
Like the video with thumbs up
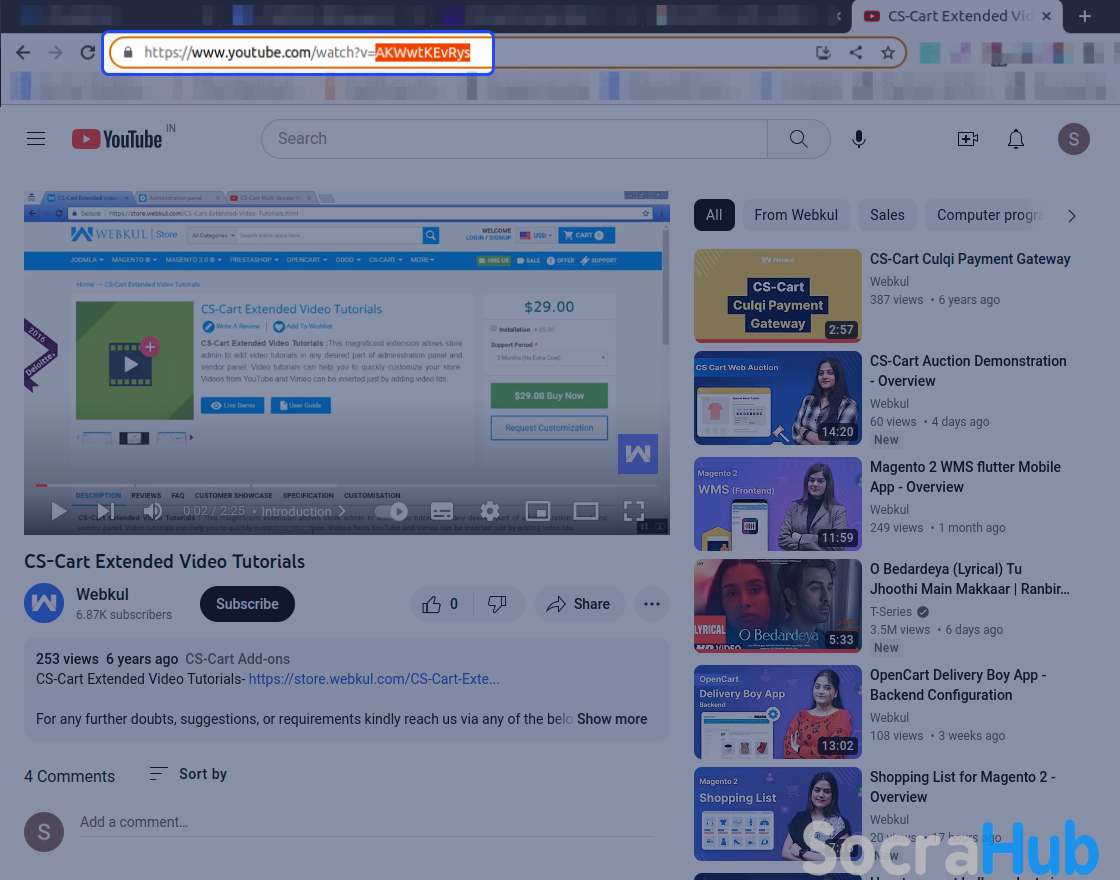440,604
